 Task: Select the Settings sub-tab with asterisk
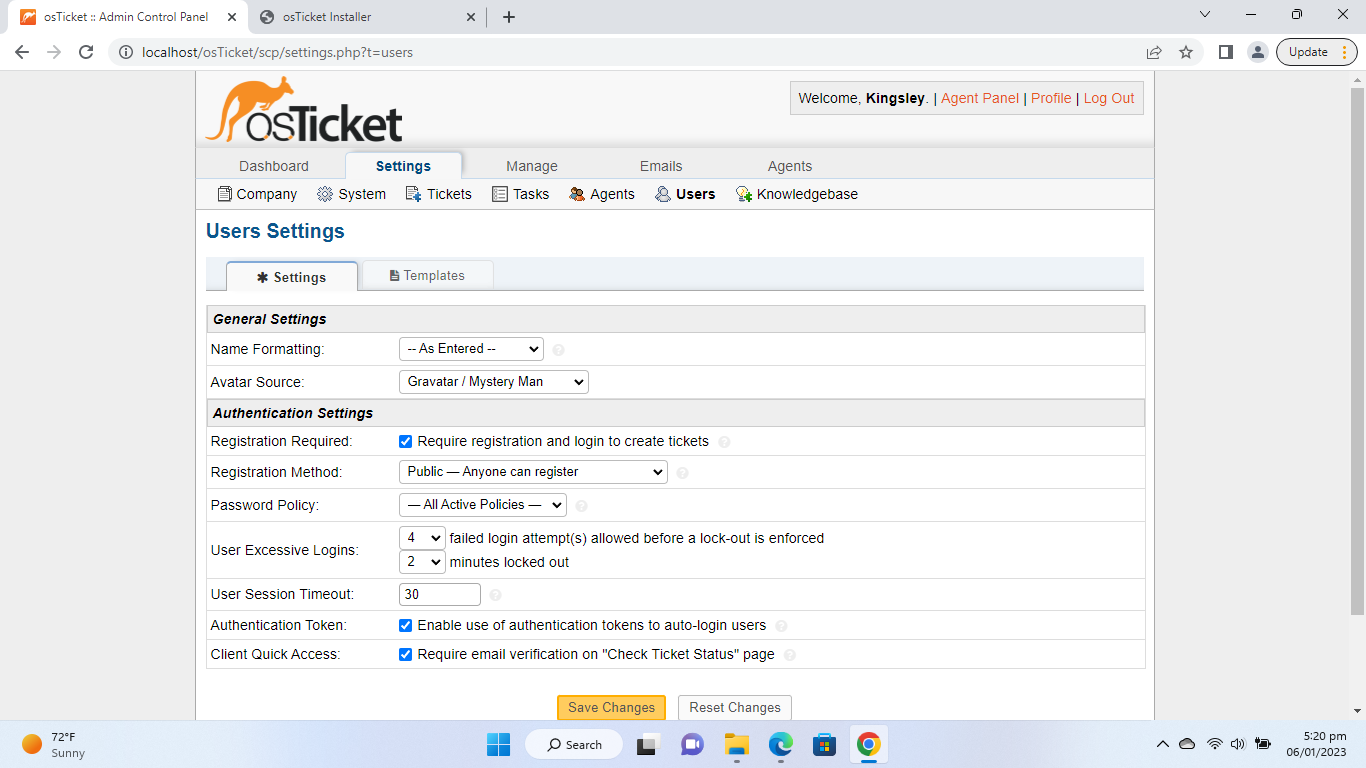coord(292,277)
